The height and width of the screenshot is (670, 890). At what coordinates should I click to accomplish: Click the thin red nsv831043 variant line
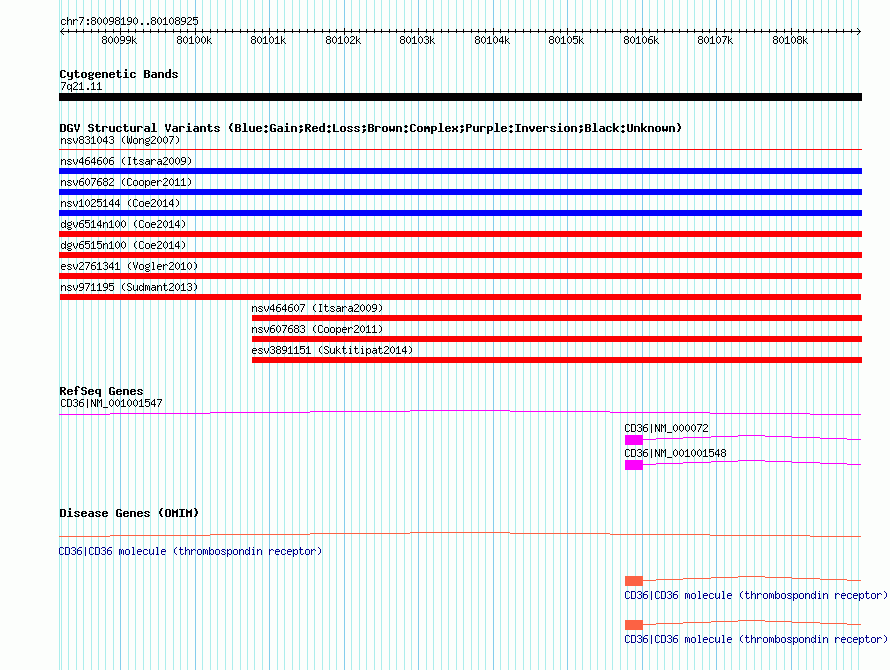460,149
